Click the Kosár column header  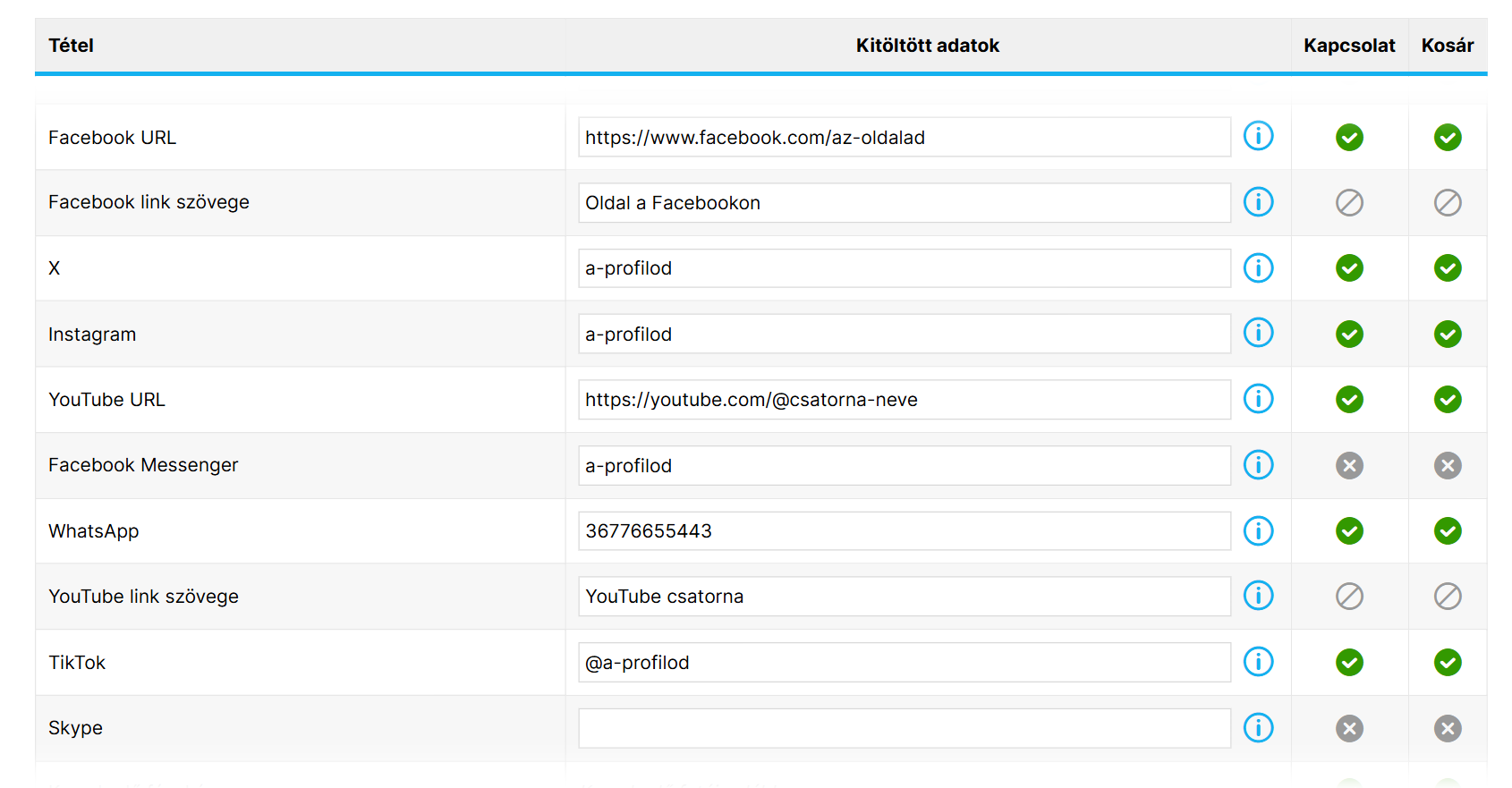click(x=1448, y=46)
